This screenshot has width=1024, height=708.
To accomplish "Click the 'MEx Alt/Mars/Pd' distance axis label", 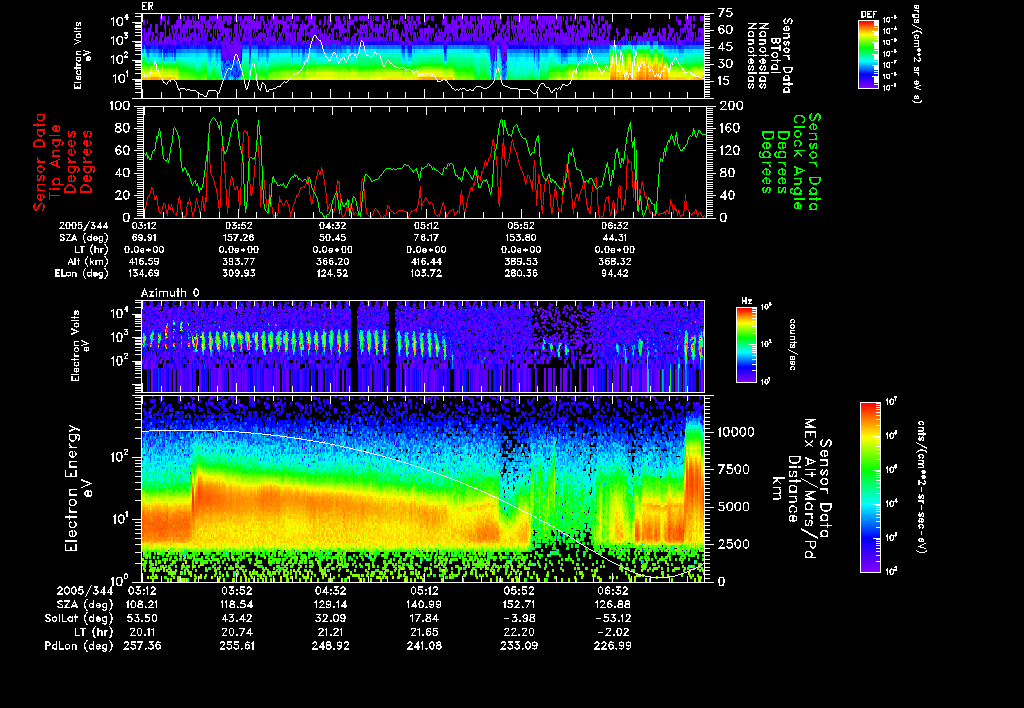I will 810,489.
